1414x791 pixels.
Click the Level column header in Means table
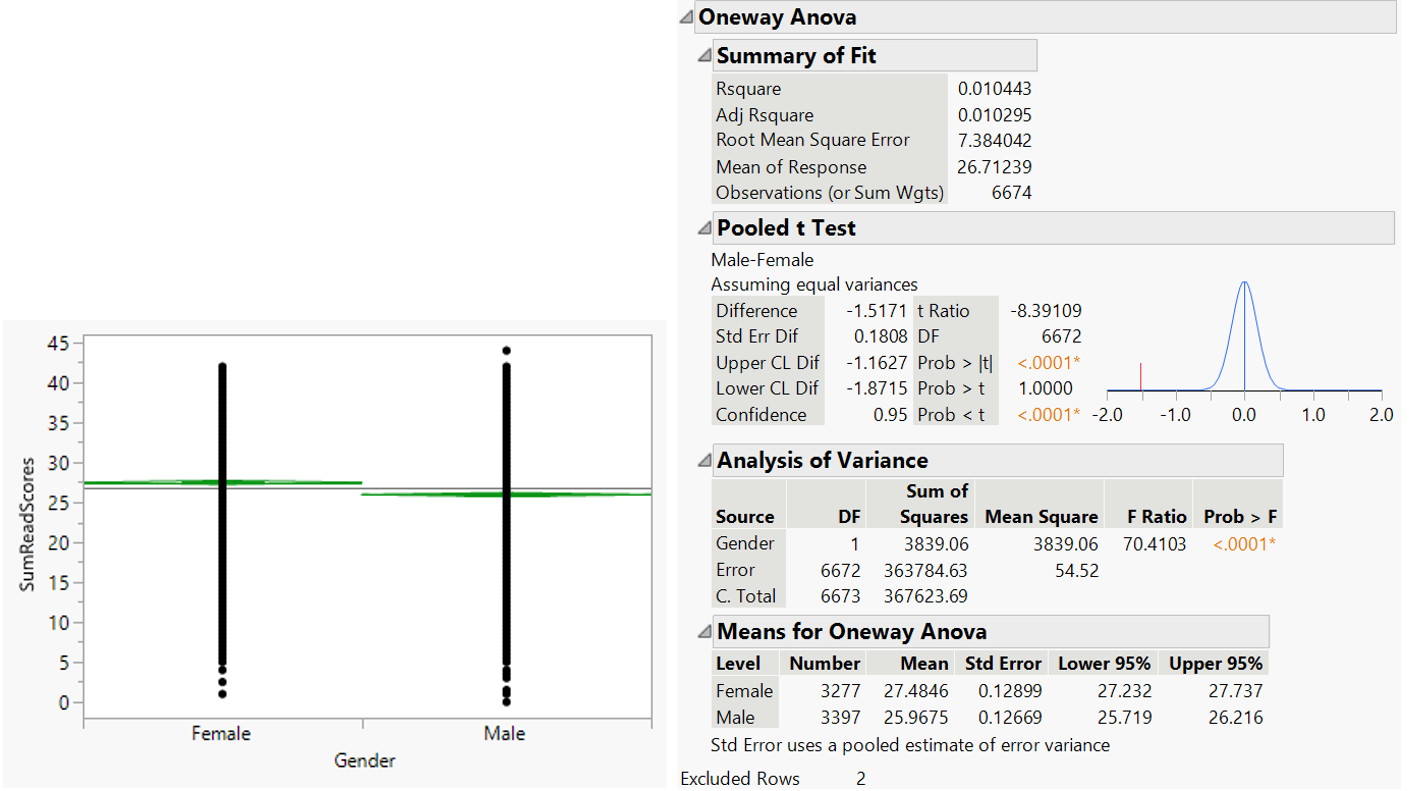(738, 663)
